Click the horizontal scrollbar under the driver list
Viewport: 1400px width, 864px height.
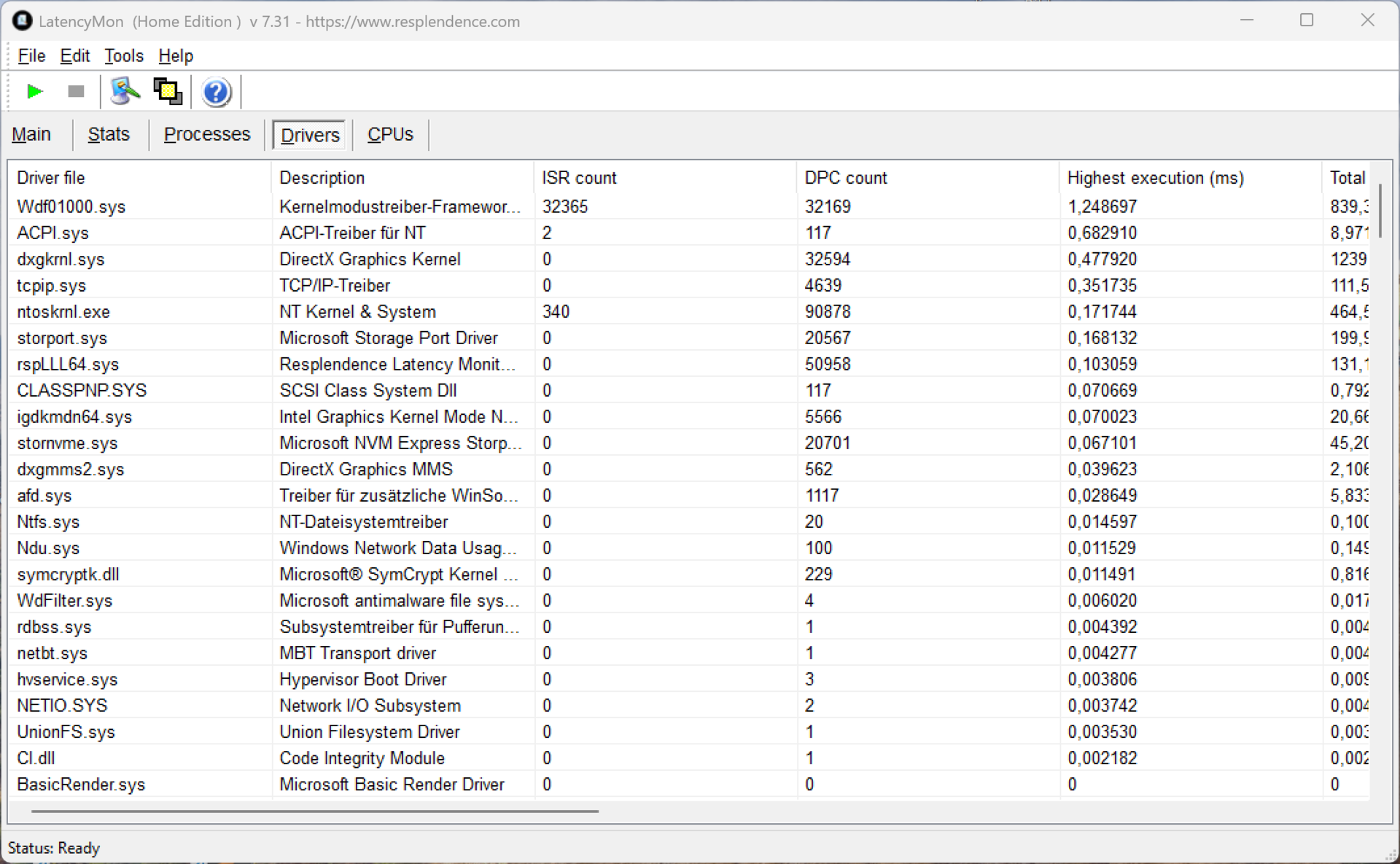point(315,810)
